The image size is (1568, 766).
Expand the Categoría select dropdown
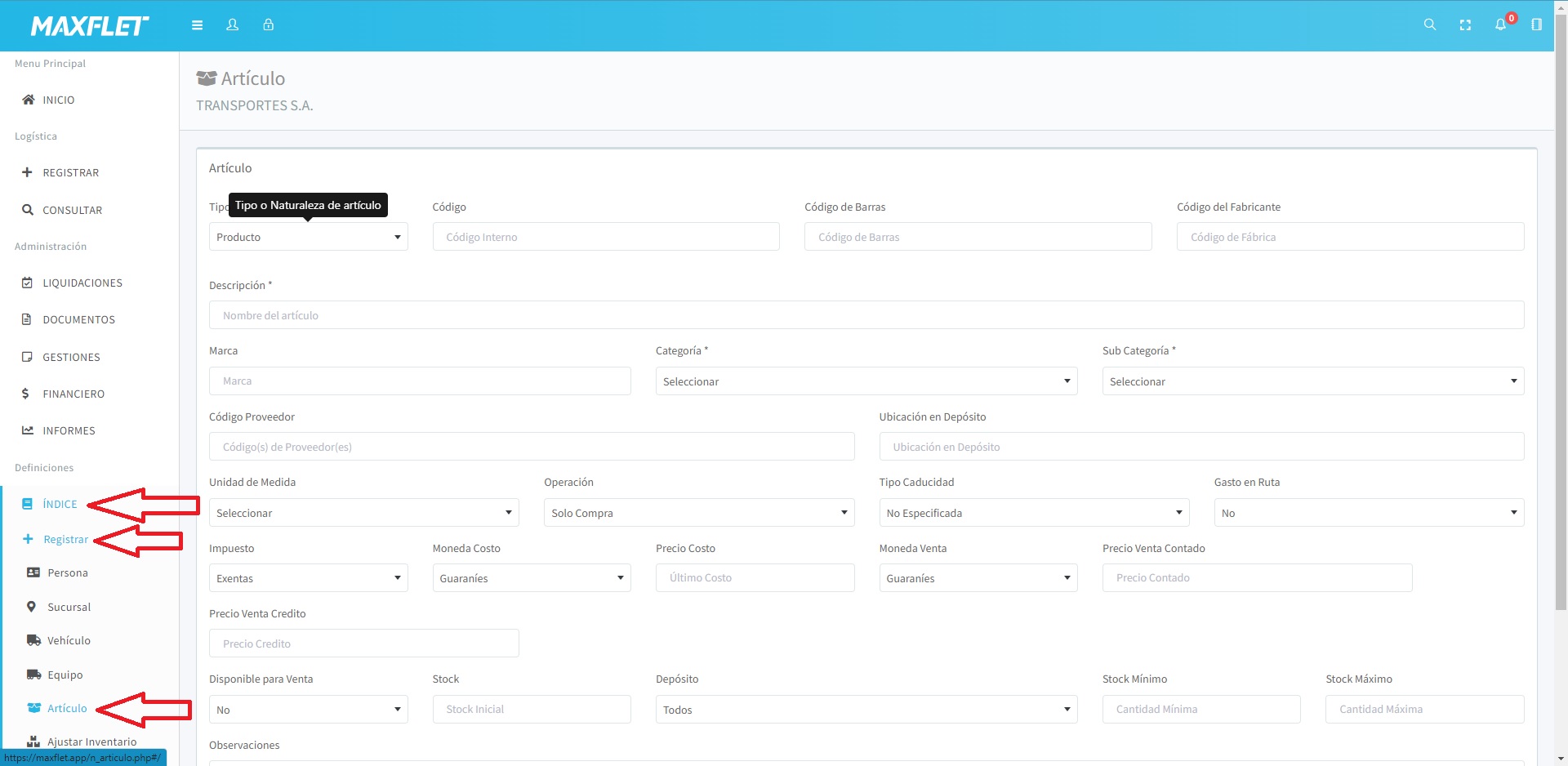point(866,381)
